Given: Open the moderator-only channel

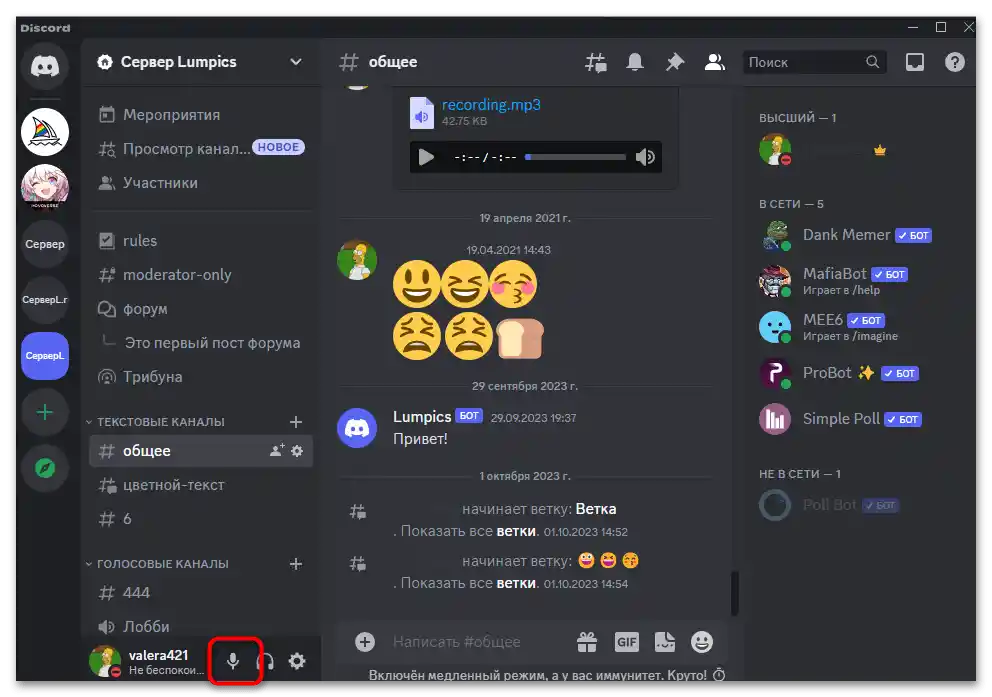Looking at the screenshot, I should coord(201,275).
